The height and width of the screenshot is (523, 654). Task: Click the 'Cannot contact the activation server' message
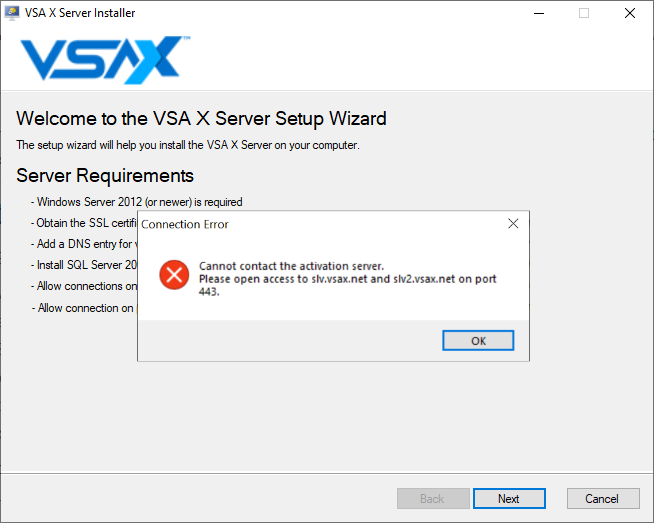coord(291,266)
